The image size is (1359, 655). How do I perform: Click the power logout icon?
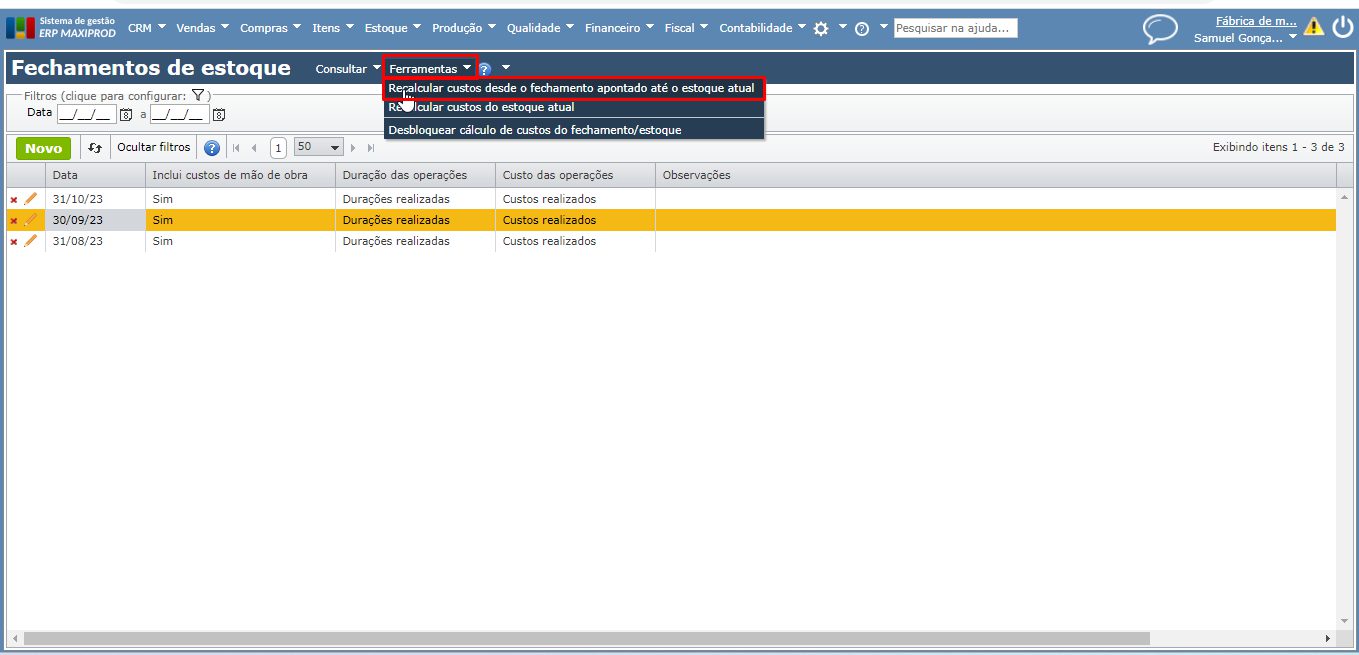point(1343,27)
